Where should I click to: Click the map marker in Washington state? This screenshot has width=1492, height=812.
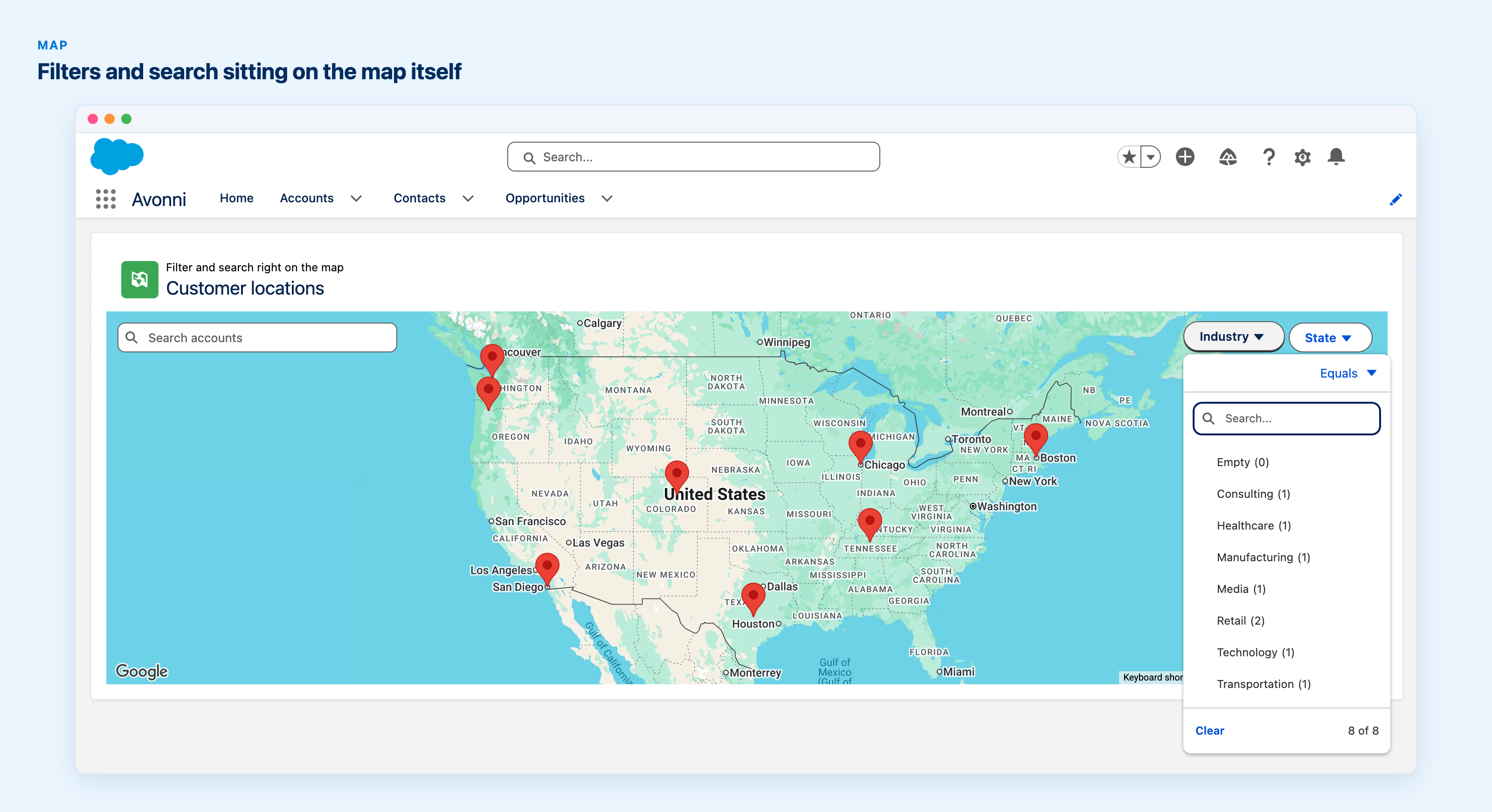point(488,393)
